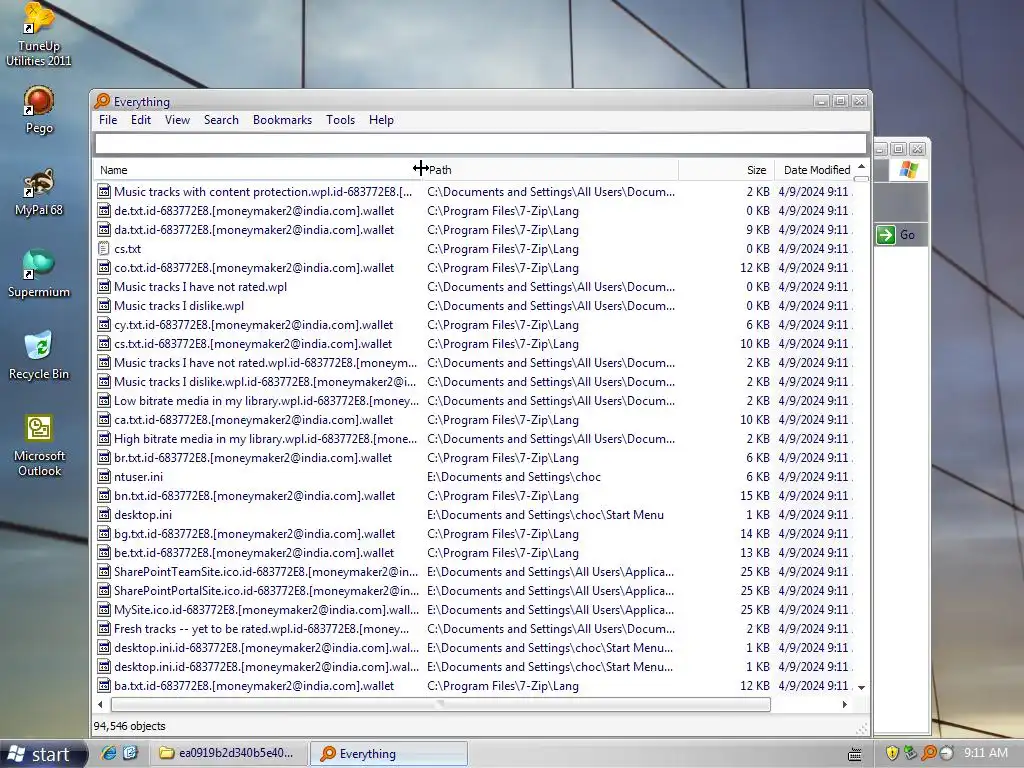Sort results by Size column header
Screen dimensions: 1024x768
(727, 170)
